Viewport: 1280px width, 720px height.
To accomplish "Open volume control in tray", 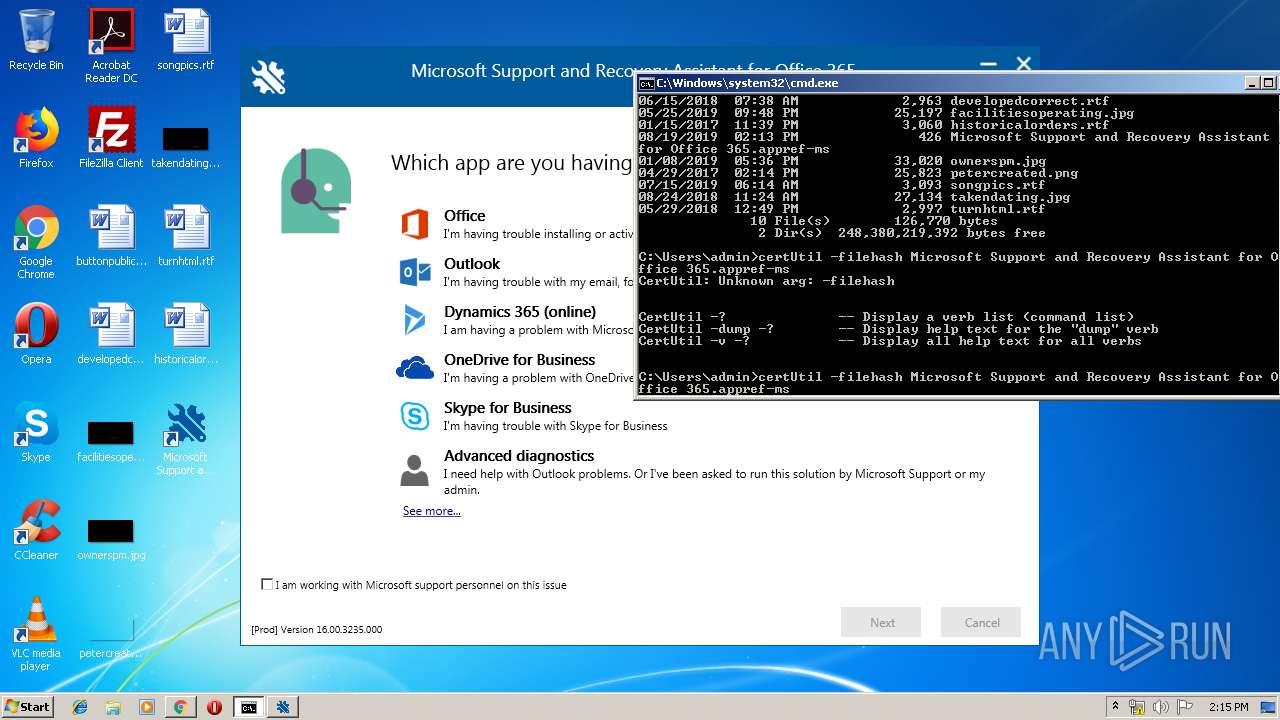I will tap(1160, 707).
